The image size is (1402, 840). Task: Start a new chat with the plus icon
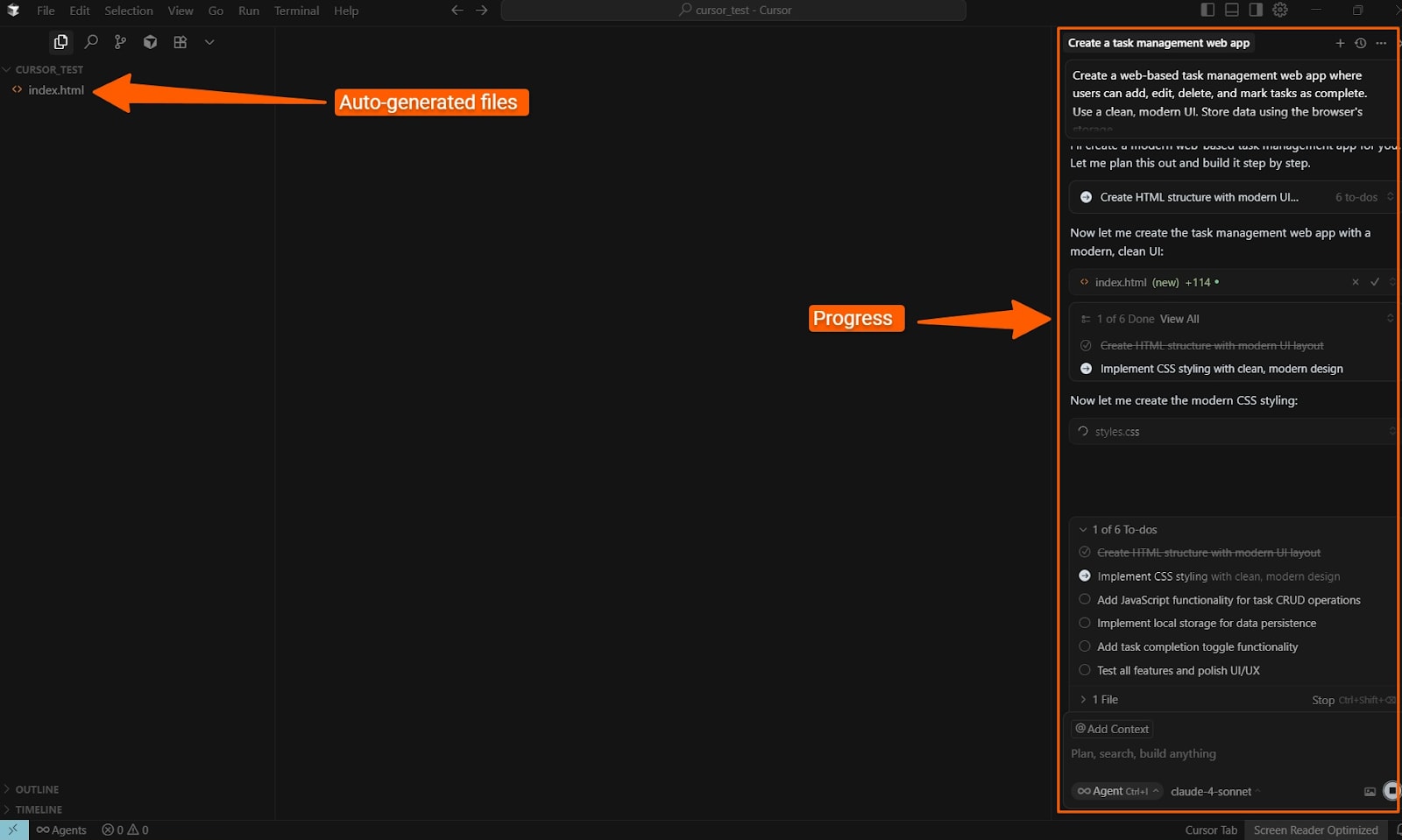[x=1340, y=43]
